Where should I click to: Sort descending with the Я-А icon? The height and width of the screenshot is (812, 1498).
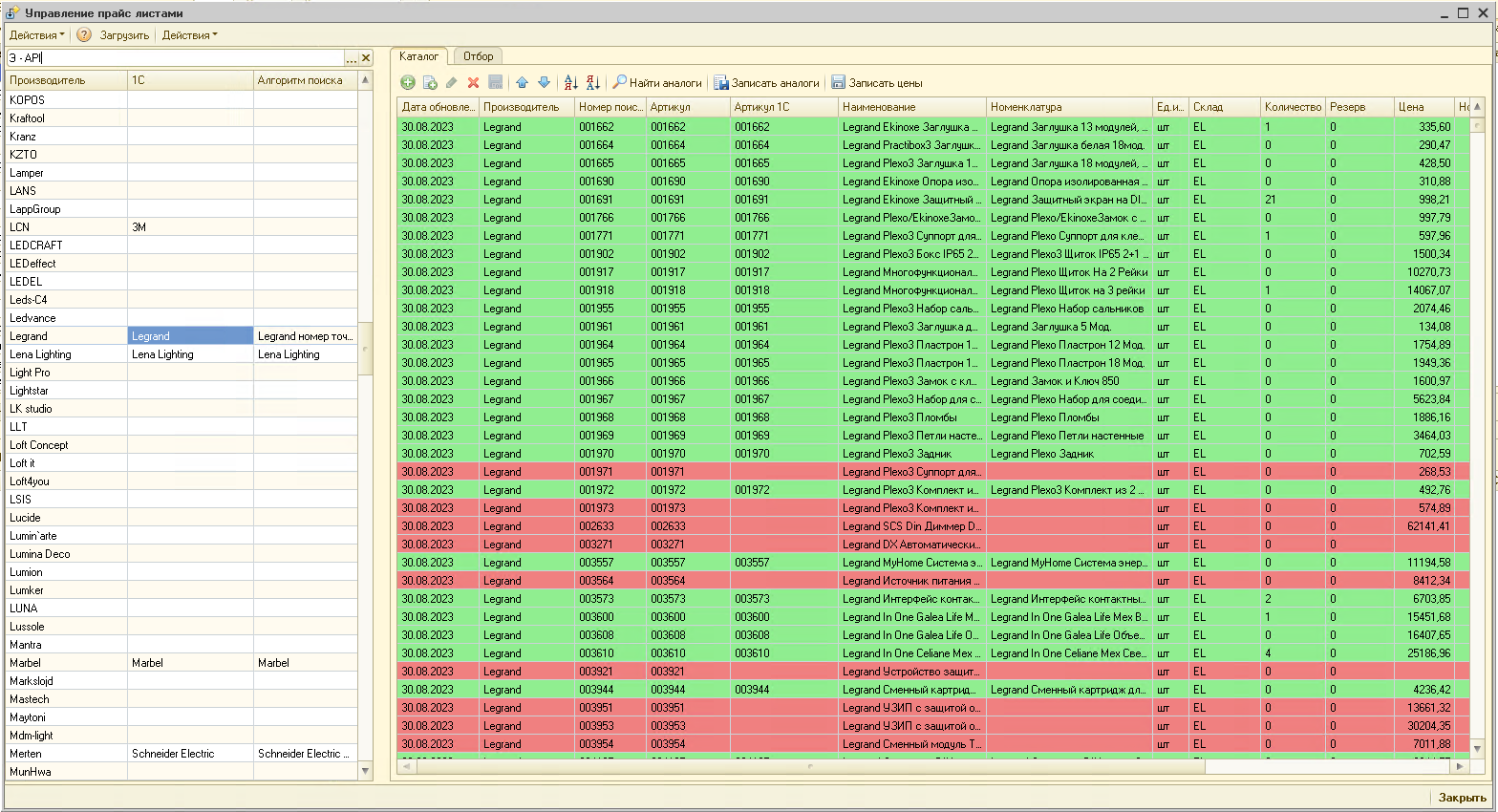tap(593, 83)
